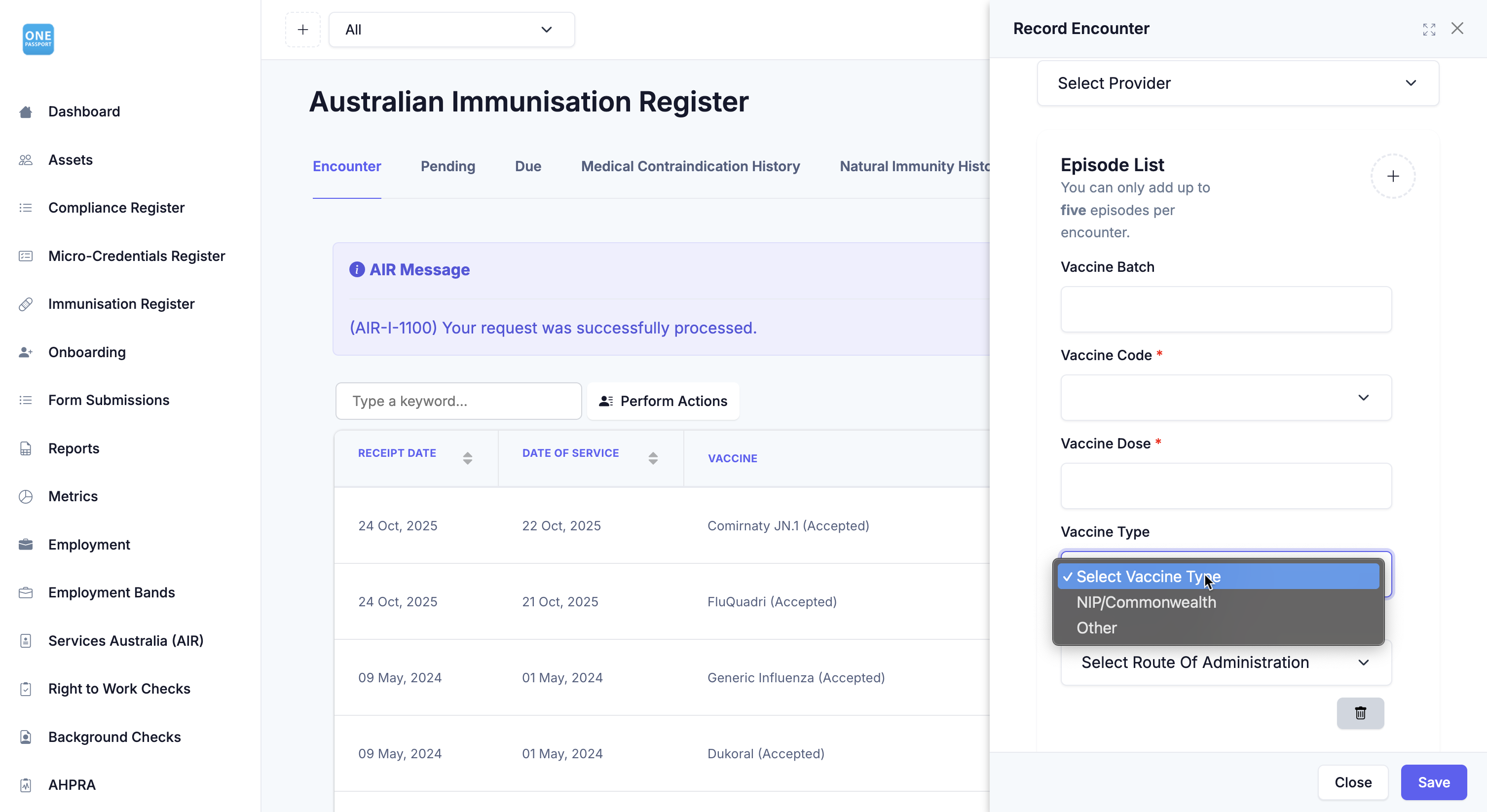Open the Medical Contraindication History tab
The width and height of the screenshot is (1487, 812).
pos(690,166)
